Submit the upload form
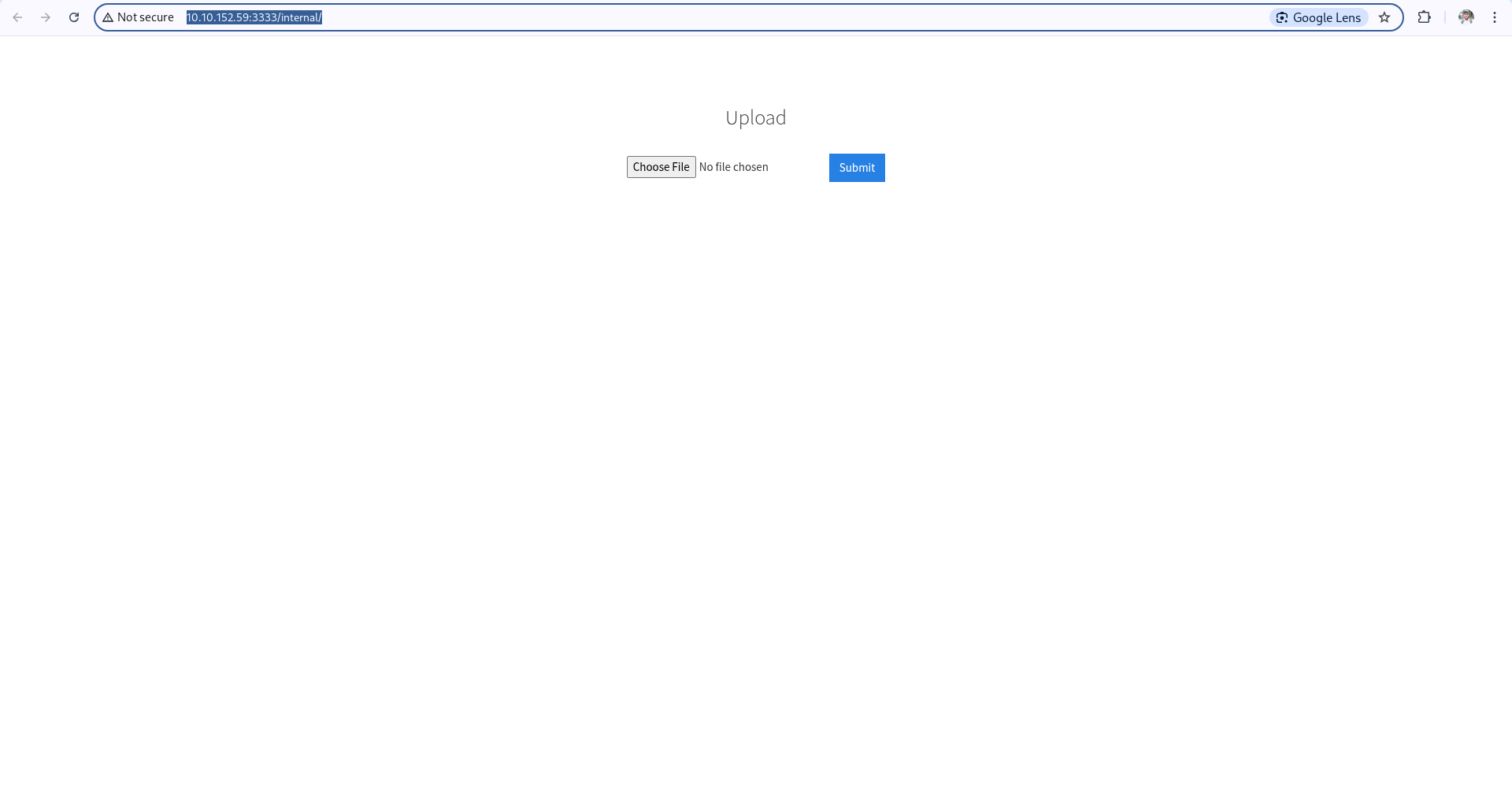1512x791 pixels. [857, 168]
